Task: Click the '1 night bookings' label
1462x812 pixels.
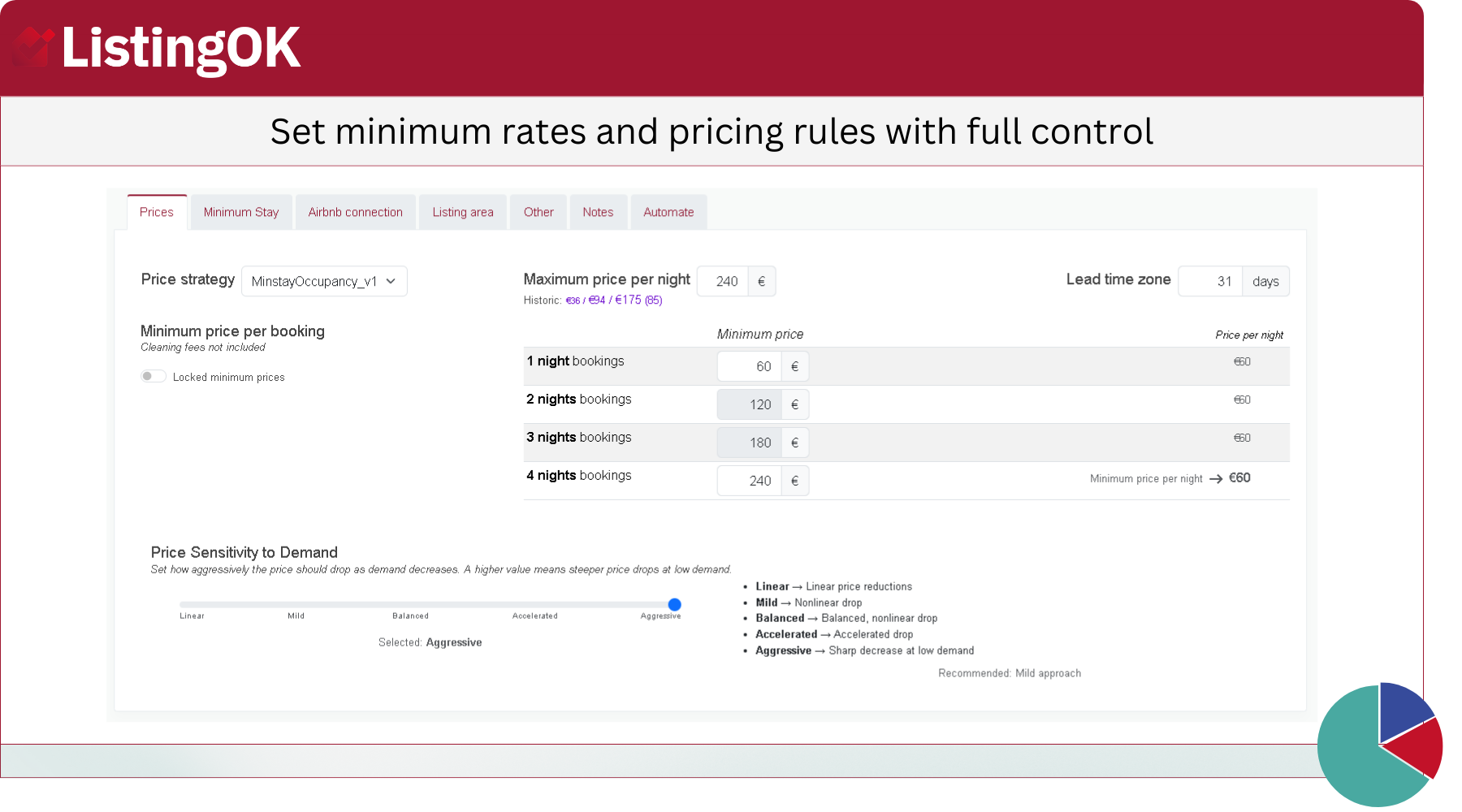Action: point(575,361)
